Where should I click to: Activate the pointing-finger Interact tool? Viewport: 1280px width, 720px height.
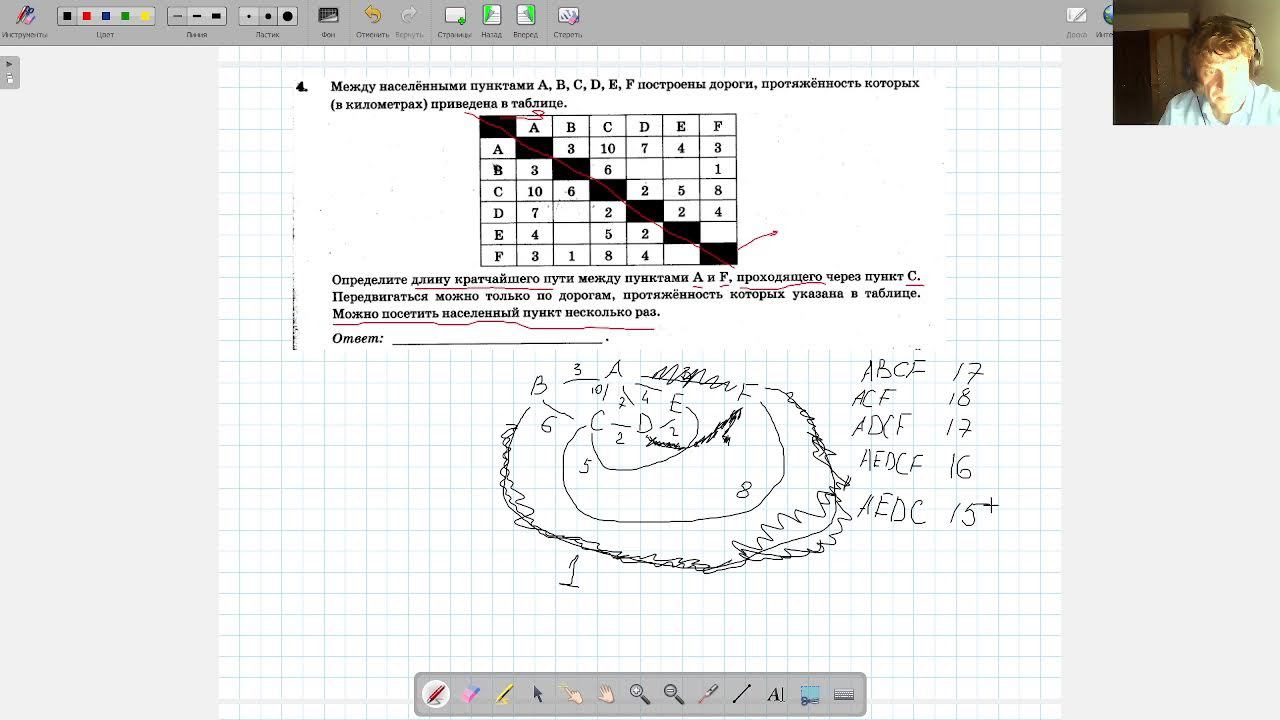coord(572,694)
